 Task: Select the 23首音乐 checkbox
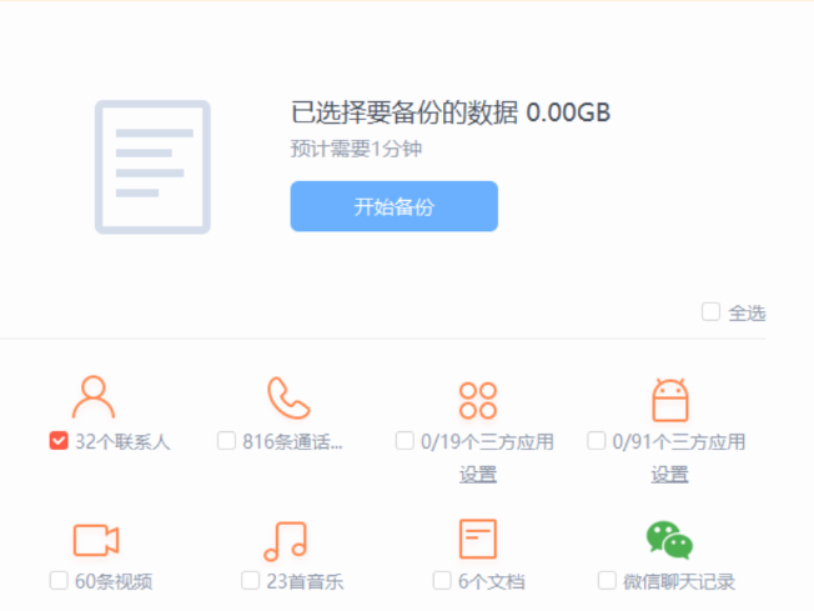click(x=250, y=581)
